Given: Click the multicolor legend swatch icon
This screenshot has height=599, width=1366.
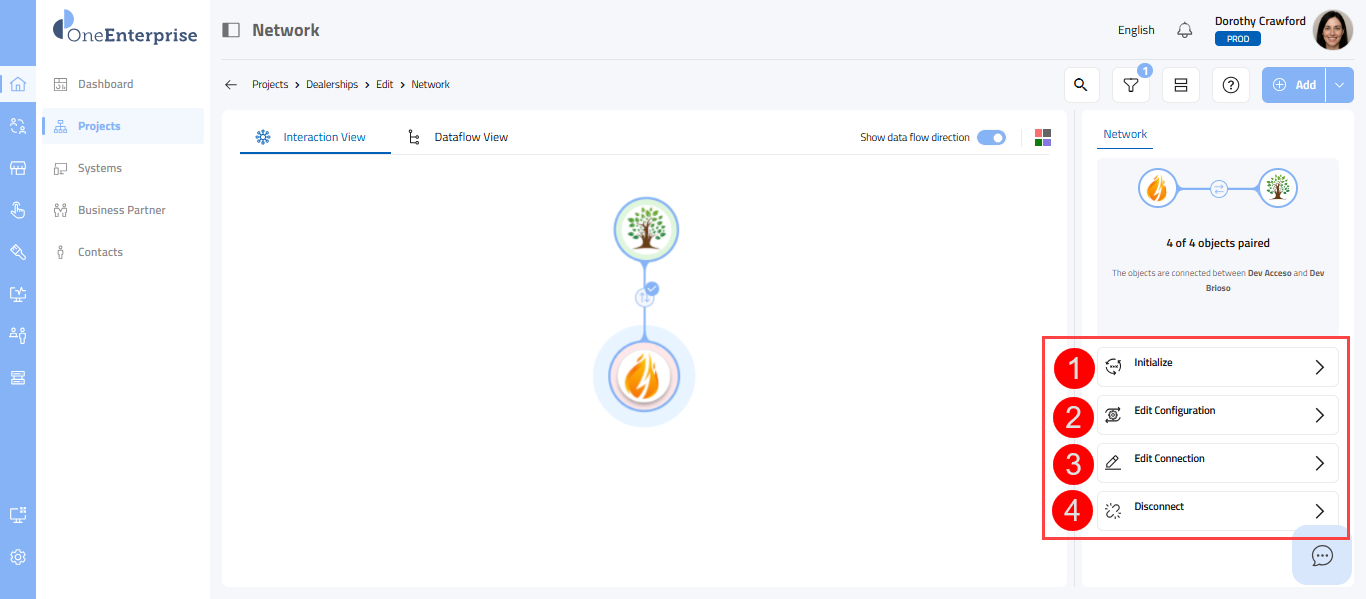Looking at the screenshot, I should pos(1043,138).
